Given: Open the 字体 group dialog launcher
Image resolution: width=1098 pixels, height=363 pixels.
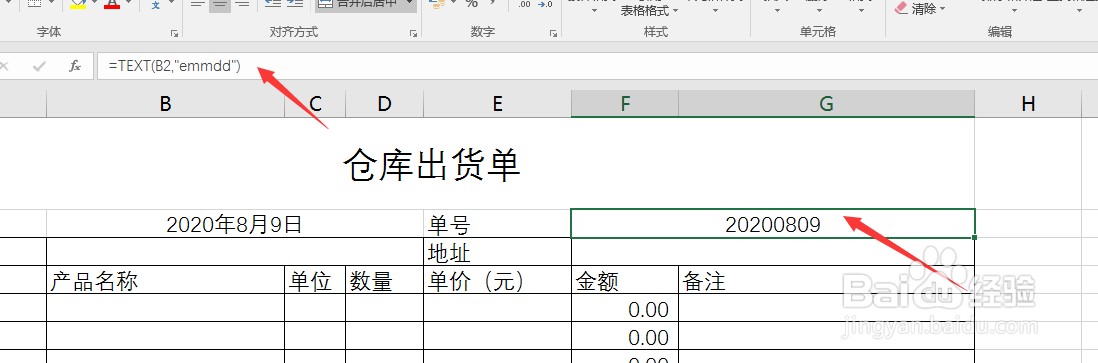Looking at the screenshot, I should click(x=174, y=33).
